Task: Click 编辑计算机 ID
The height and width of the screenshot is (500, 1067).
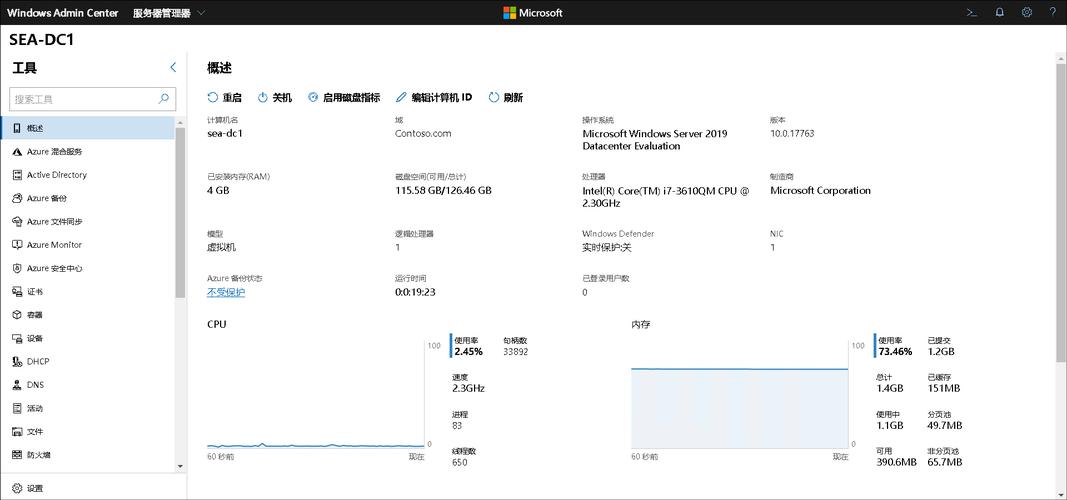Action: click(x=433, y=97)
